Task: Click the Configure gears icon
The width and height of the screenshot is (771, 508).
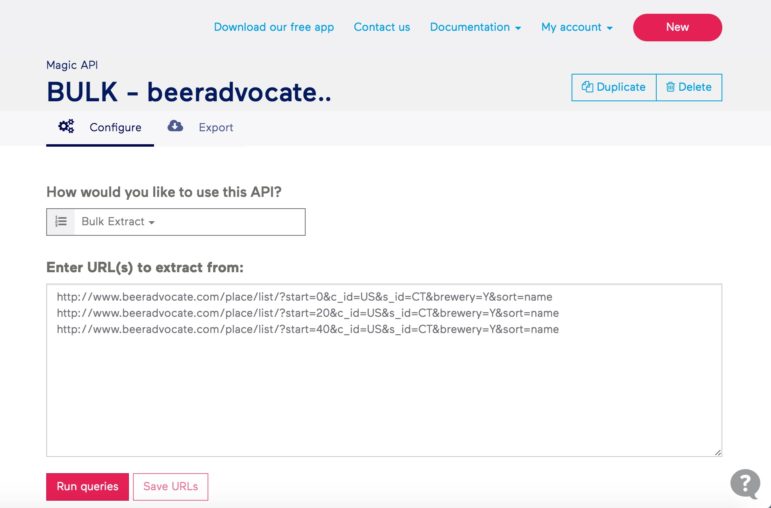Action: (x=66, y=126)
